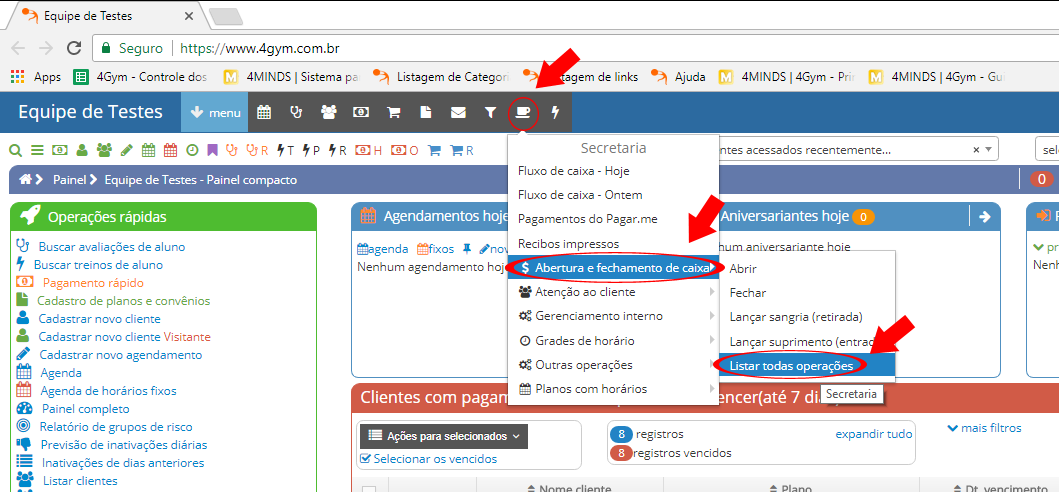The width and height of the screenshot is (1059, 492).
Task: Click 'expandir tudo' link
Action: tap(873, 434)
